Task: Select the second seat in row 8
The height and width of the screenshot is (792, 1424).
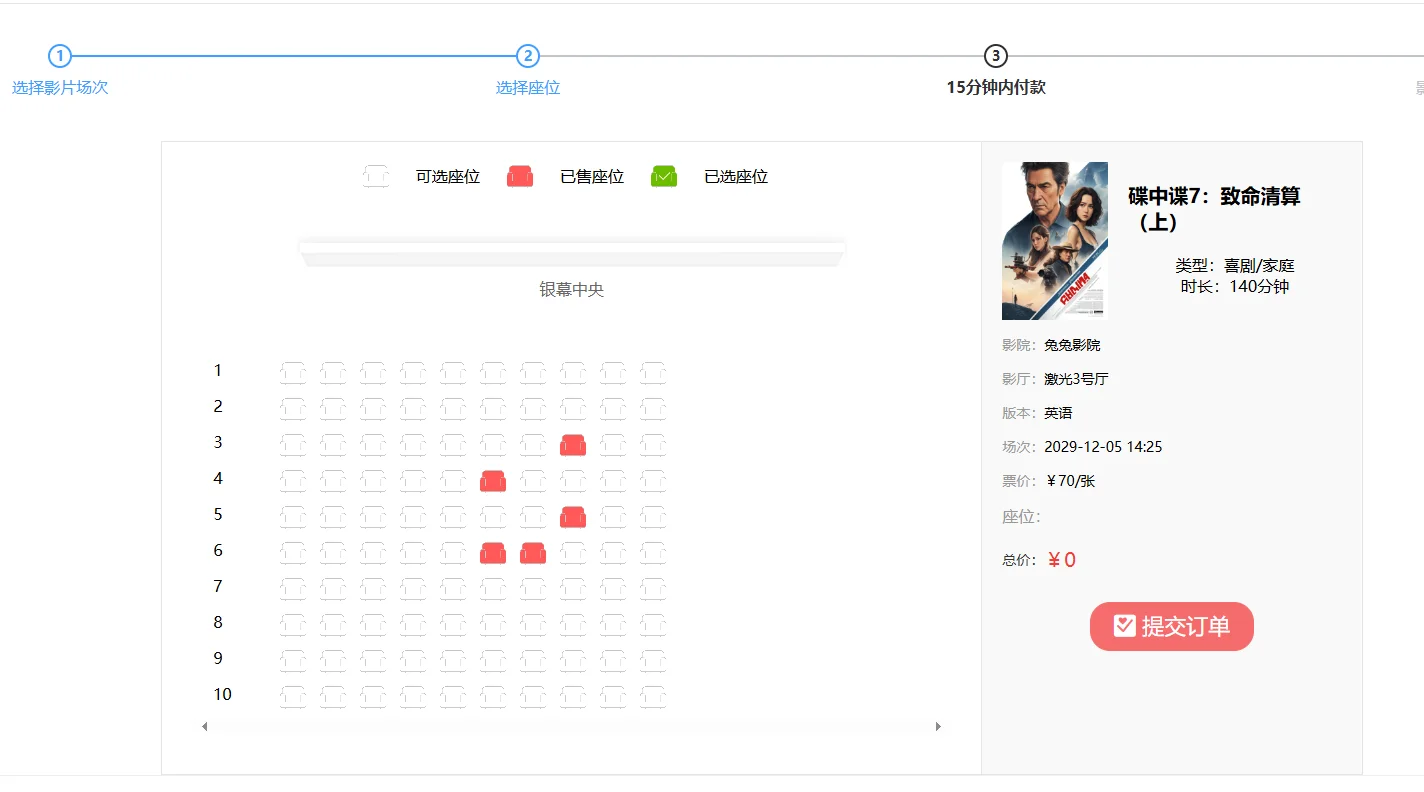Action: point(333,622)
